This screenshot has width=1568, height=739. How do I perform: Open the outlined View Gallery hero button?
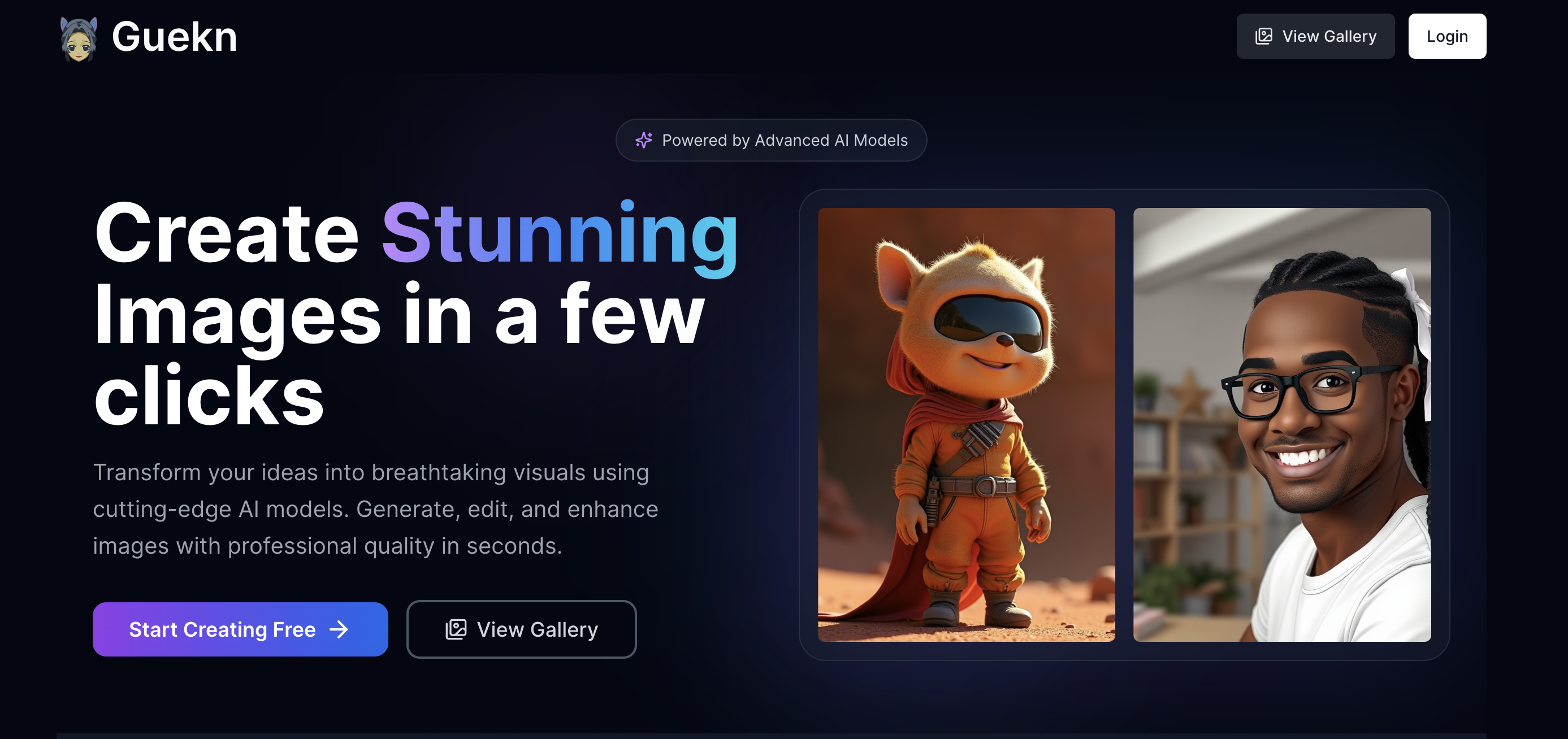point(521,629)
